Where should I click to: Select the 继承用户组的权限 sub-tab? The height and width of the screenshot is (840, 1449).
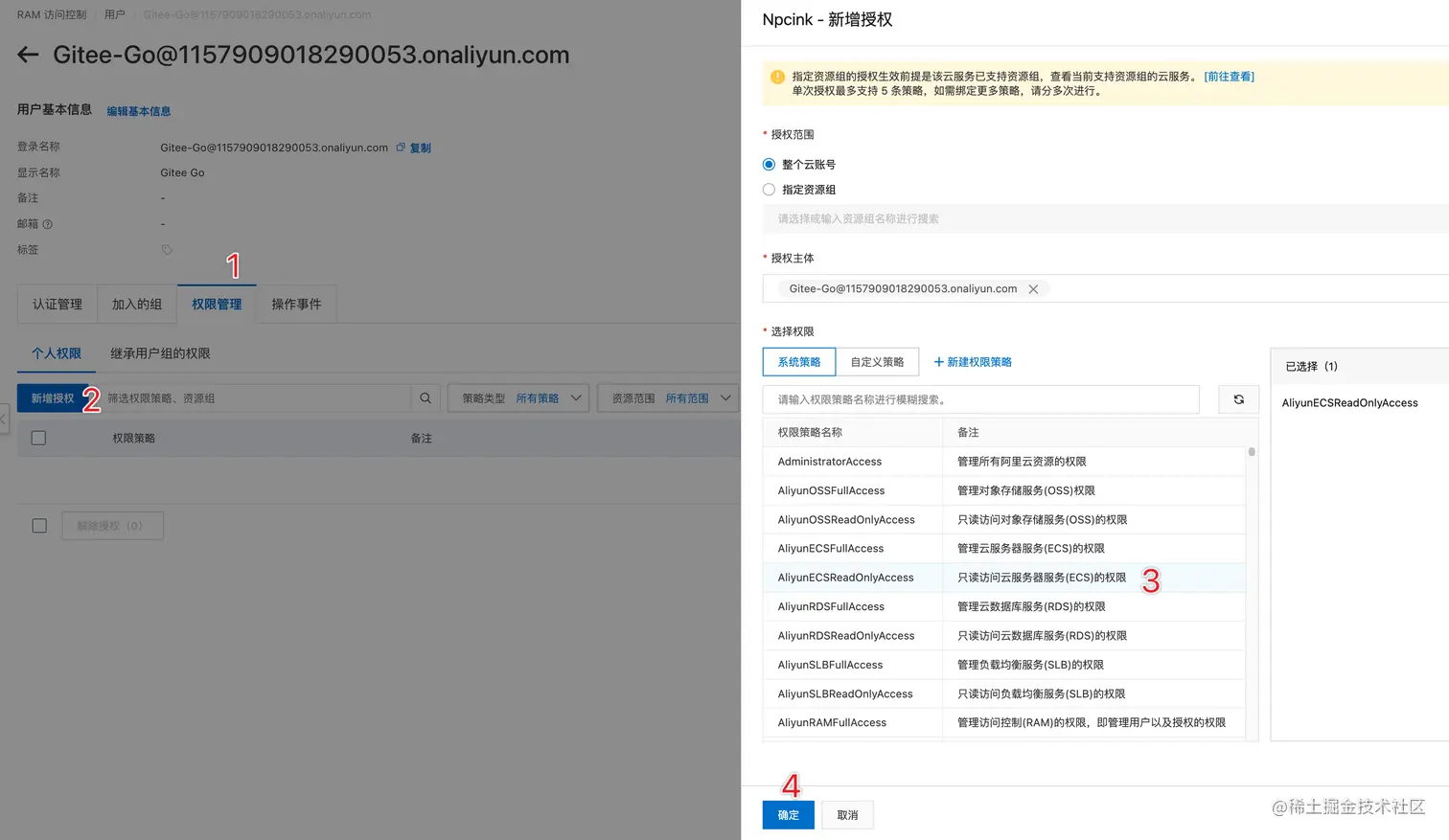point(160,353)
